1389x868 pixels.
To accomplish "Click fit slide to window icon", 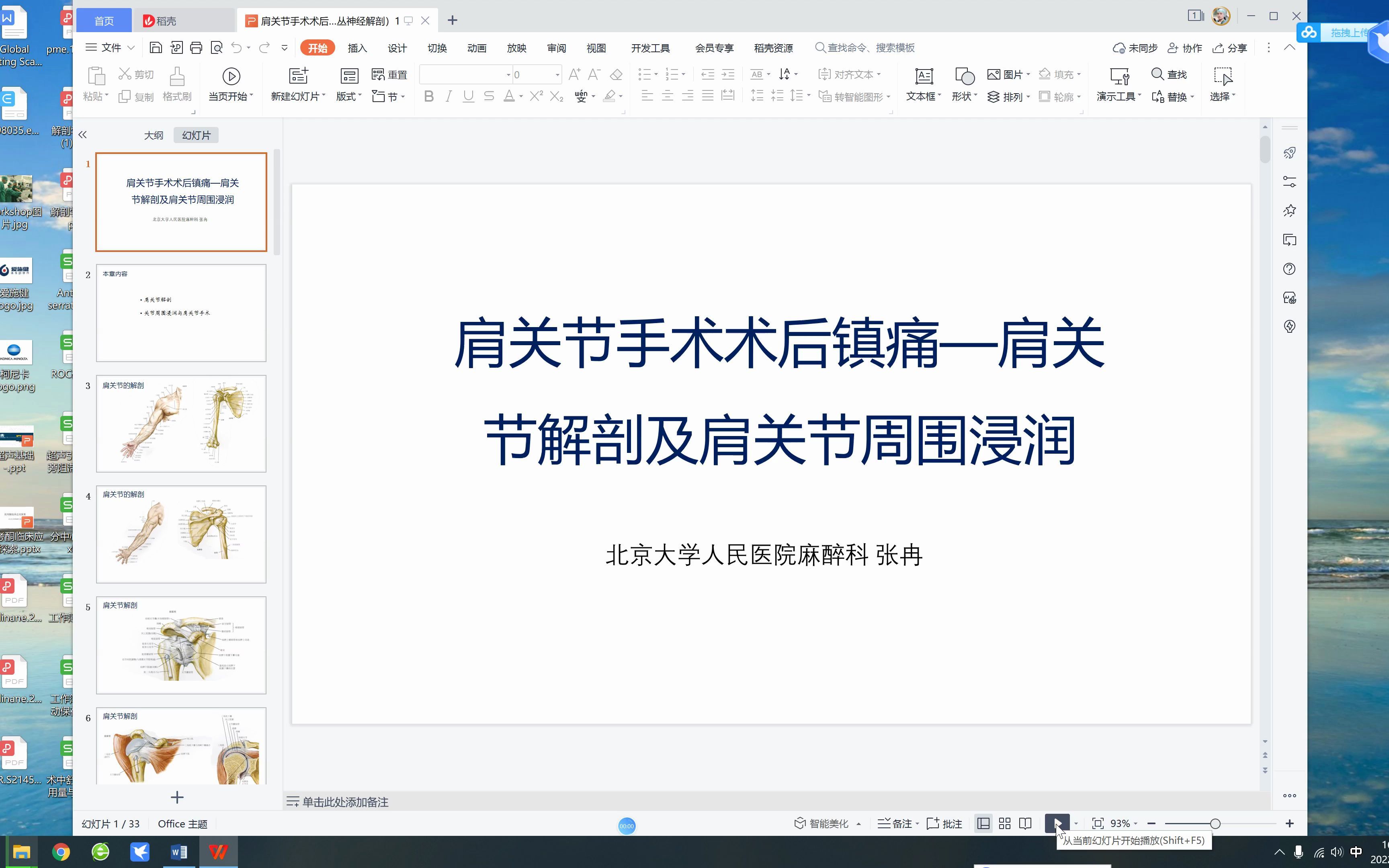I will click(x=1098, y=823).
